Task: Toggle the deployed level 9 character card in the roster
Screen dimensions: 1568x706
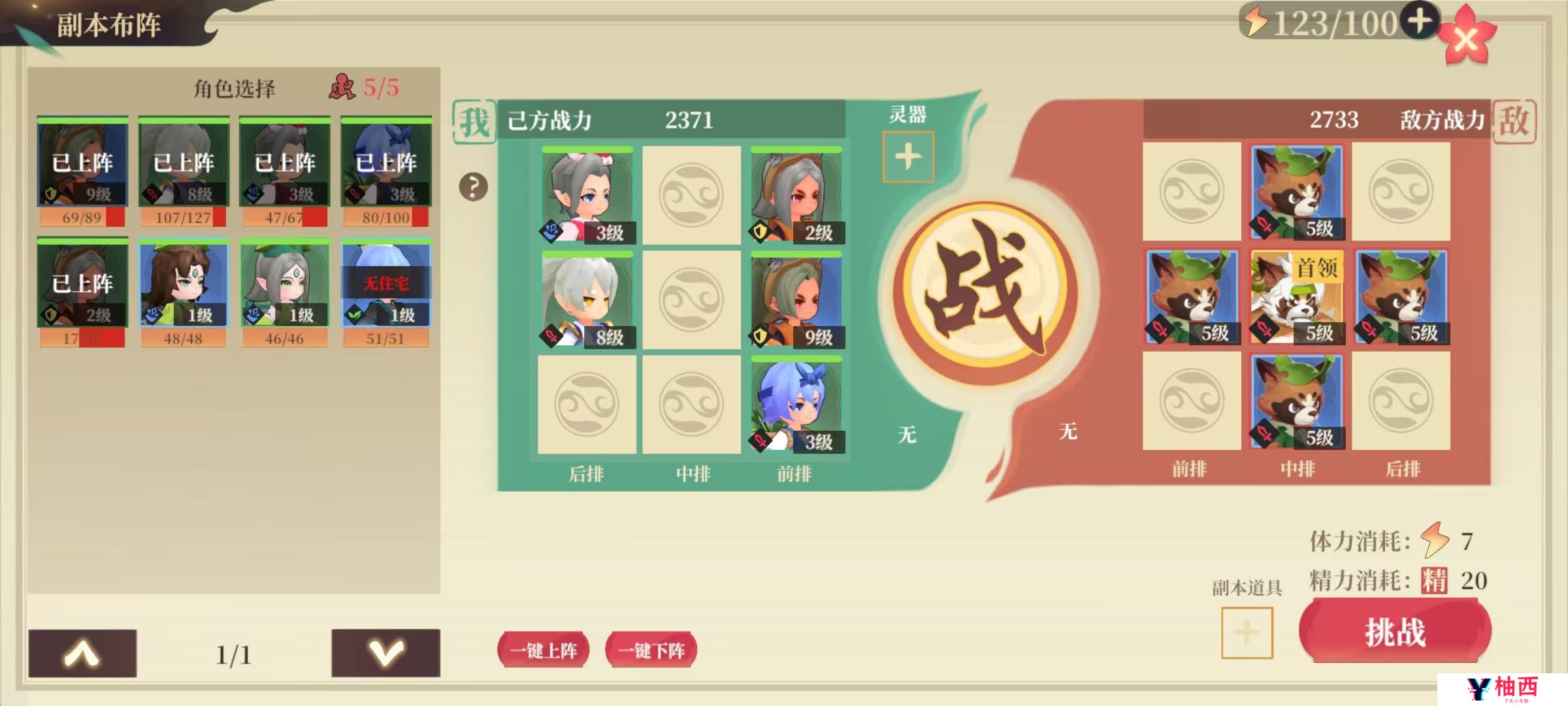Action: click(x=82, y=171)
